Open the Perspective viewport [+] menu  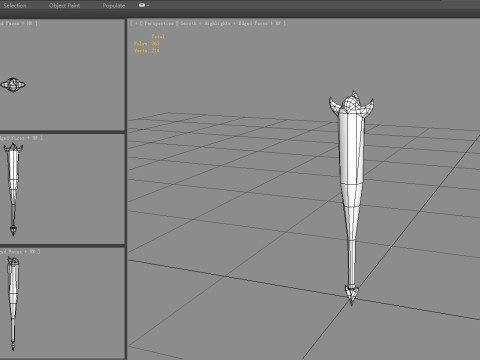(136, 23)
